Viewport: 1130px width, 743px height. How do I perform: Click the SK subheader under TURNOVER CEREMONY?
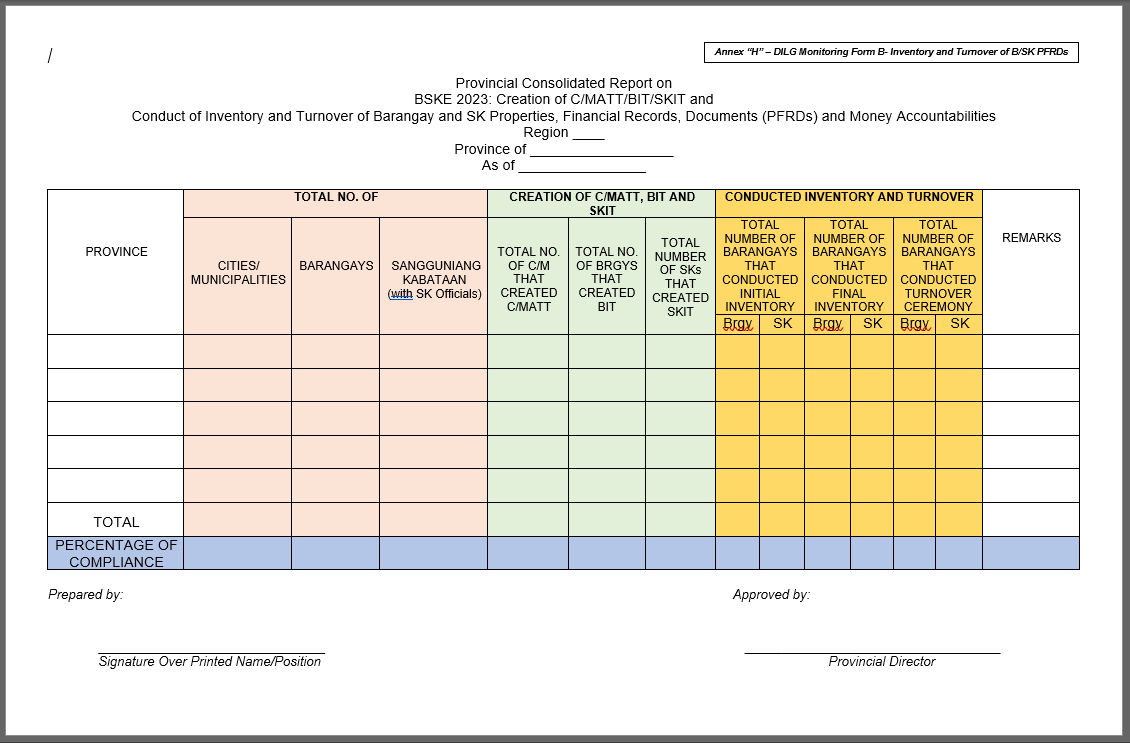960,324
